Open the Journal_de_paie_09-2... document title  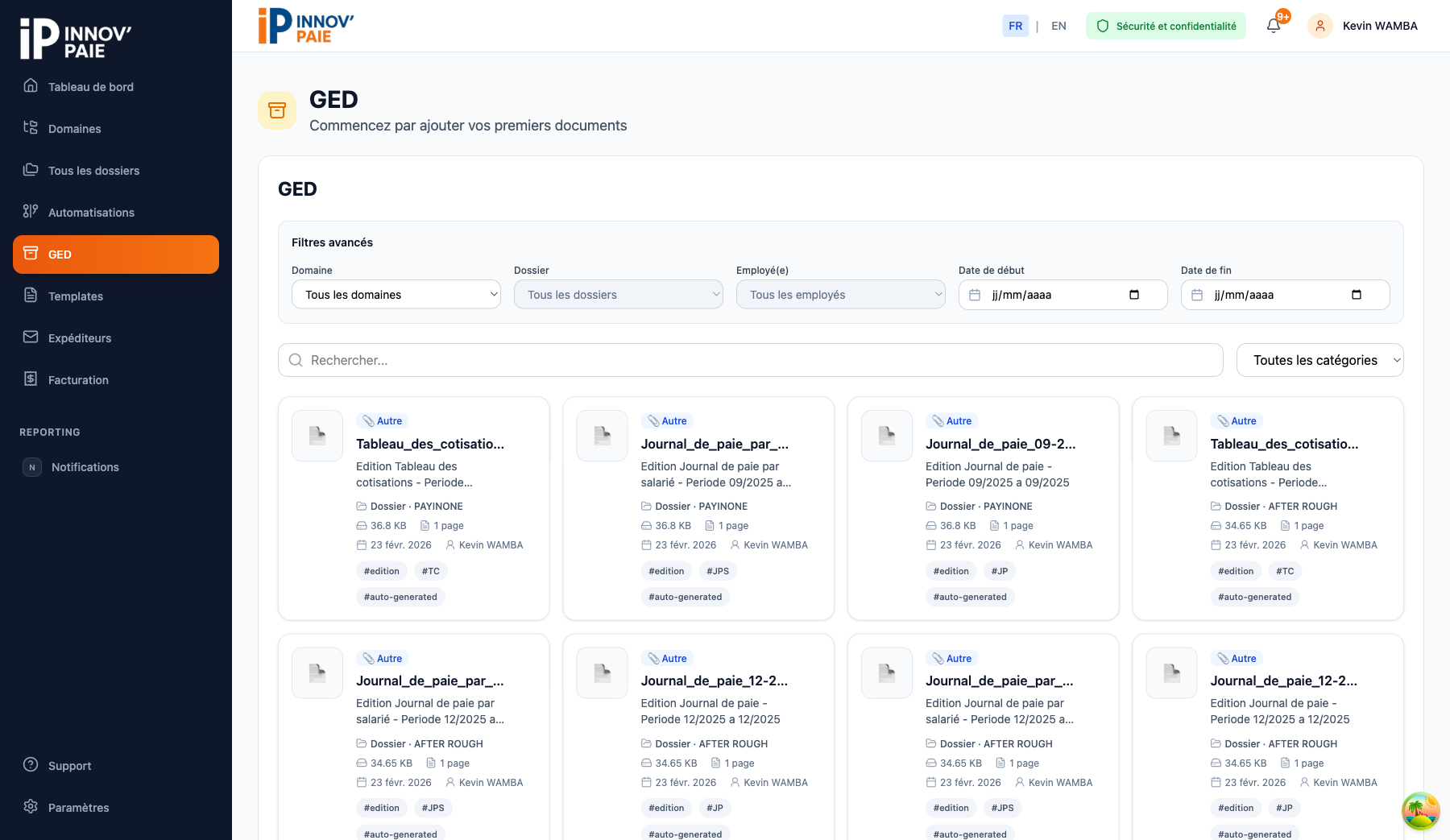pyautogui.click(x=1000, y=444)
